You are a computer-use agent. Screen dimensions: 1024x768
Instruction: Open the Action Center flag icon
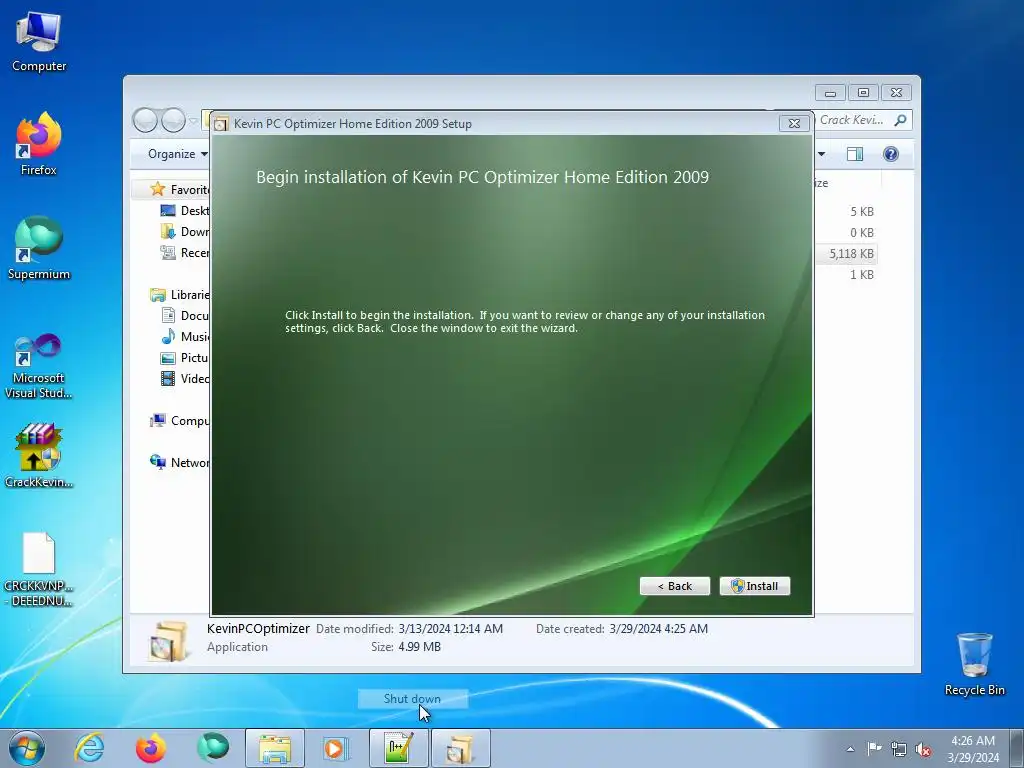(x=874, y=749)
